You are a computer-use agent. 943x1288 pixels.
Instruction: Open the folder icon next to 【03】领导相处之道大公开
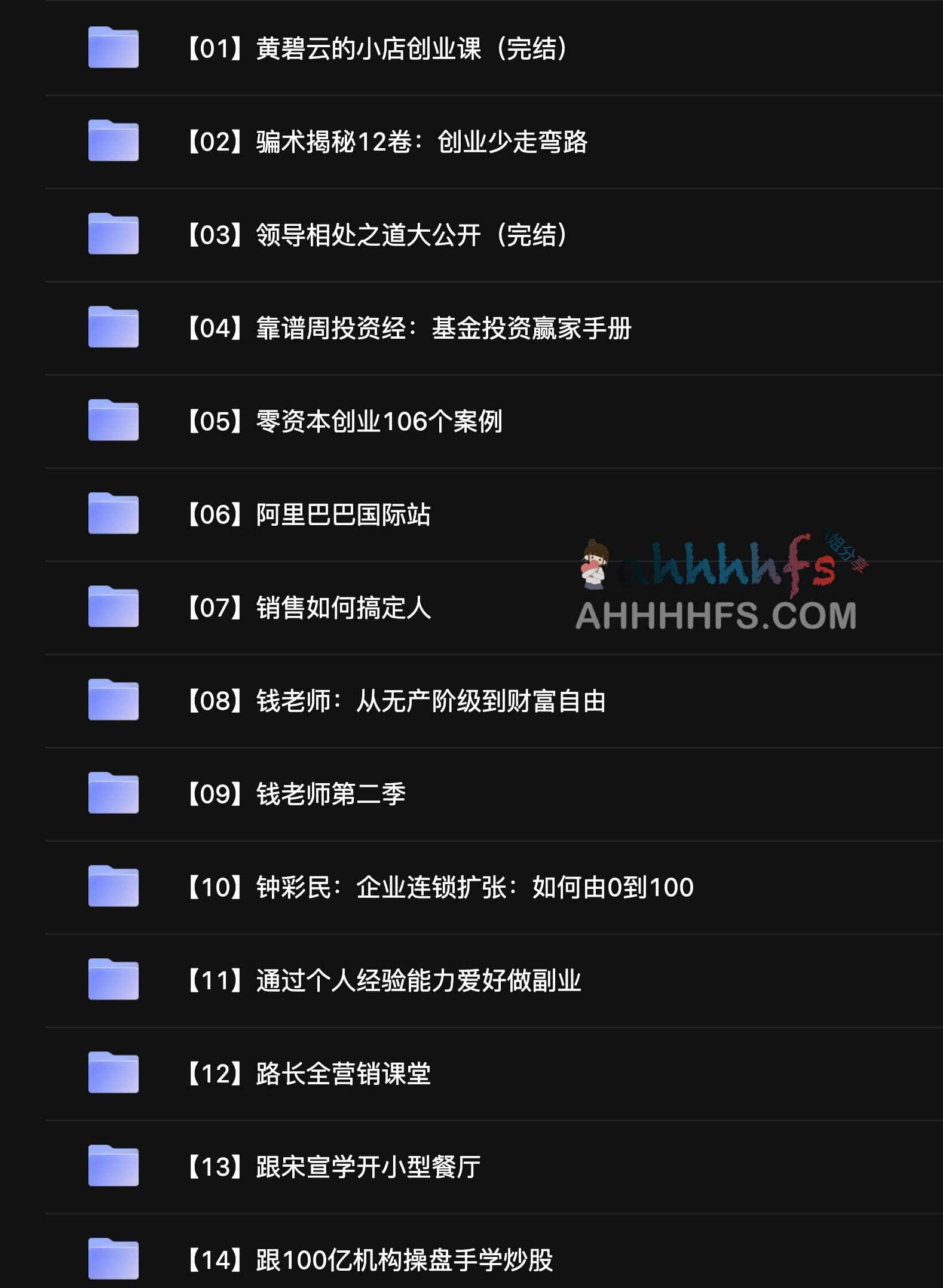114,234
